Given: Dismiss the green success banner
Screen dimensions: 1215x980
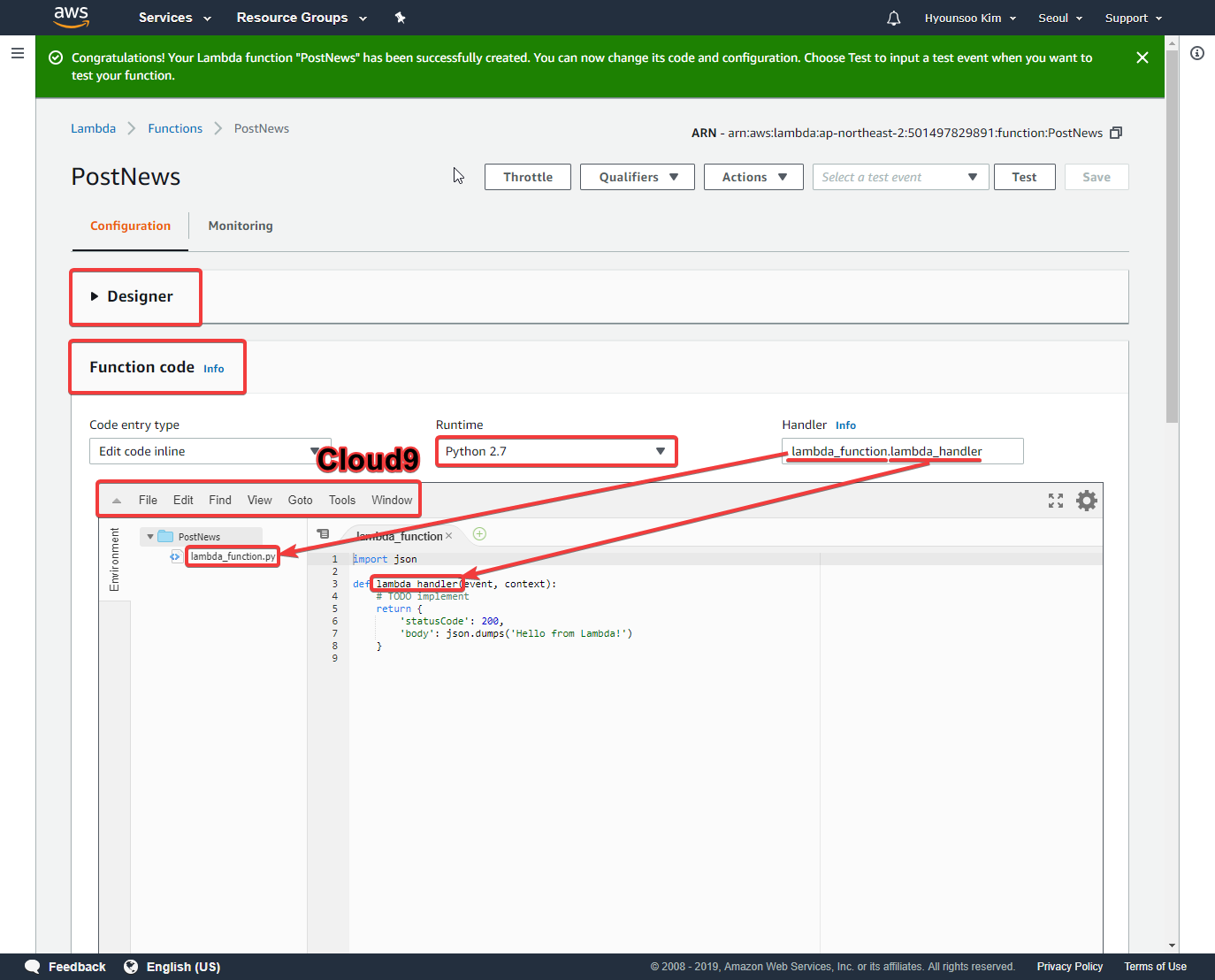Looking at the screenshot, I should pyautogui.click(x=1142, y=57).
